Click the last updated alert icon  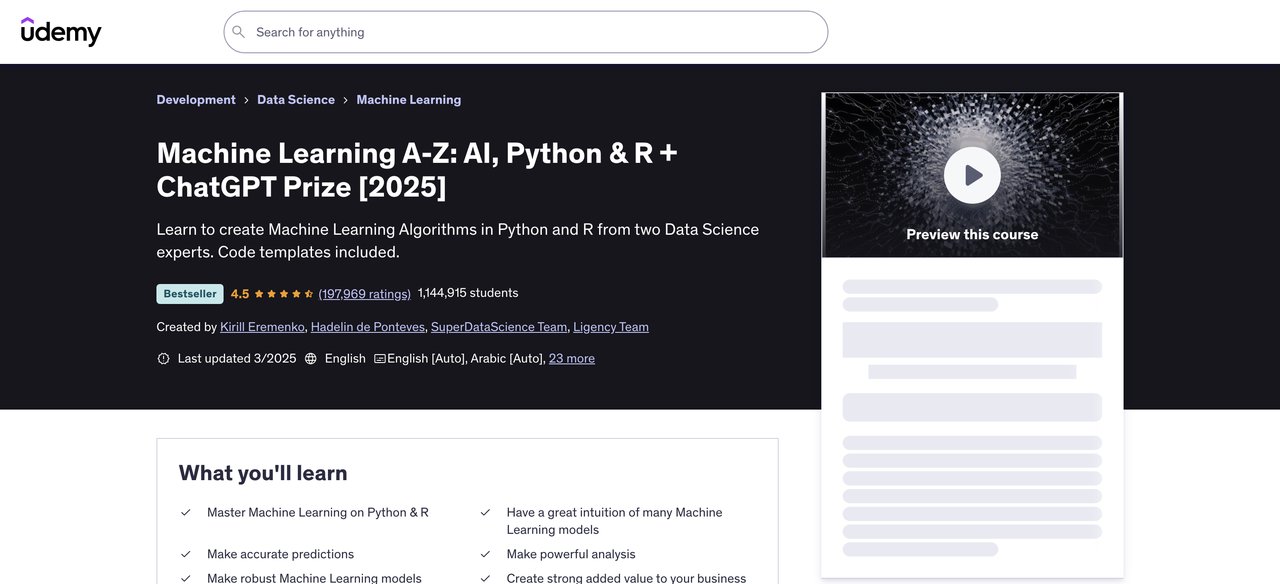point(164,358)
